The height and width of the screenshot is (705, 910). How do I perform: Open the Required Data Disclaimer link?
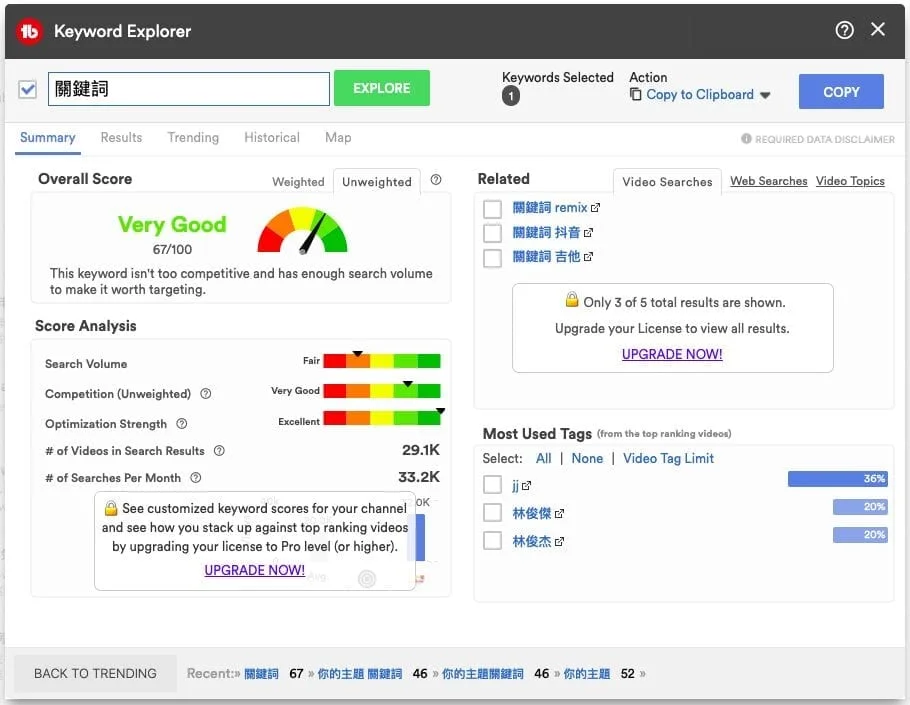tap(825, 139)
